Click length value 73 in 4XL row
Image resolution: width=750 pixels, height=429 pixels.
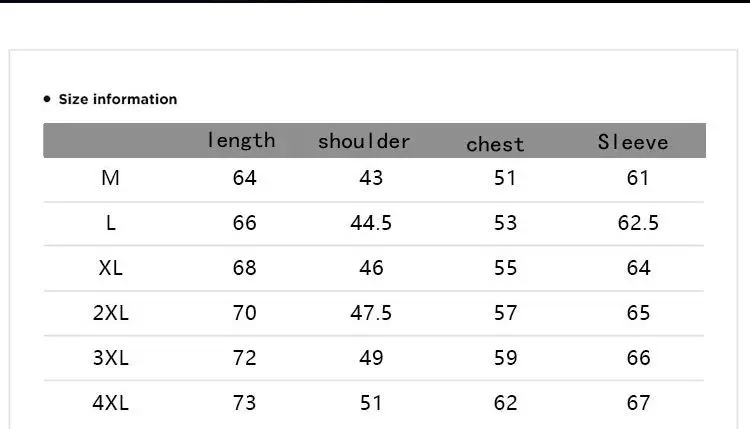(x=245, y=403)
